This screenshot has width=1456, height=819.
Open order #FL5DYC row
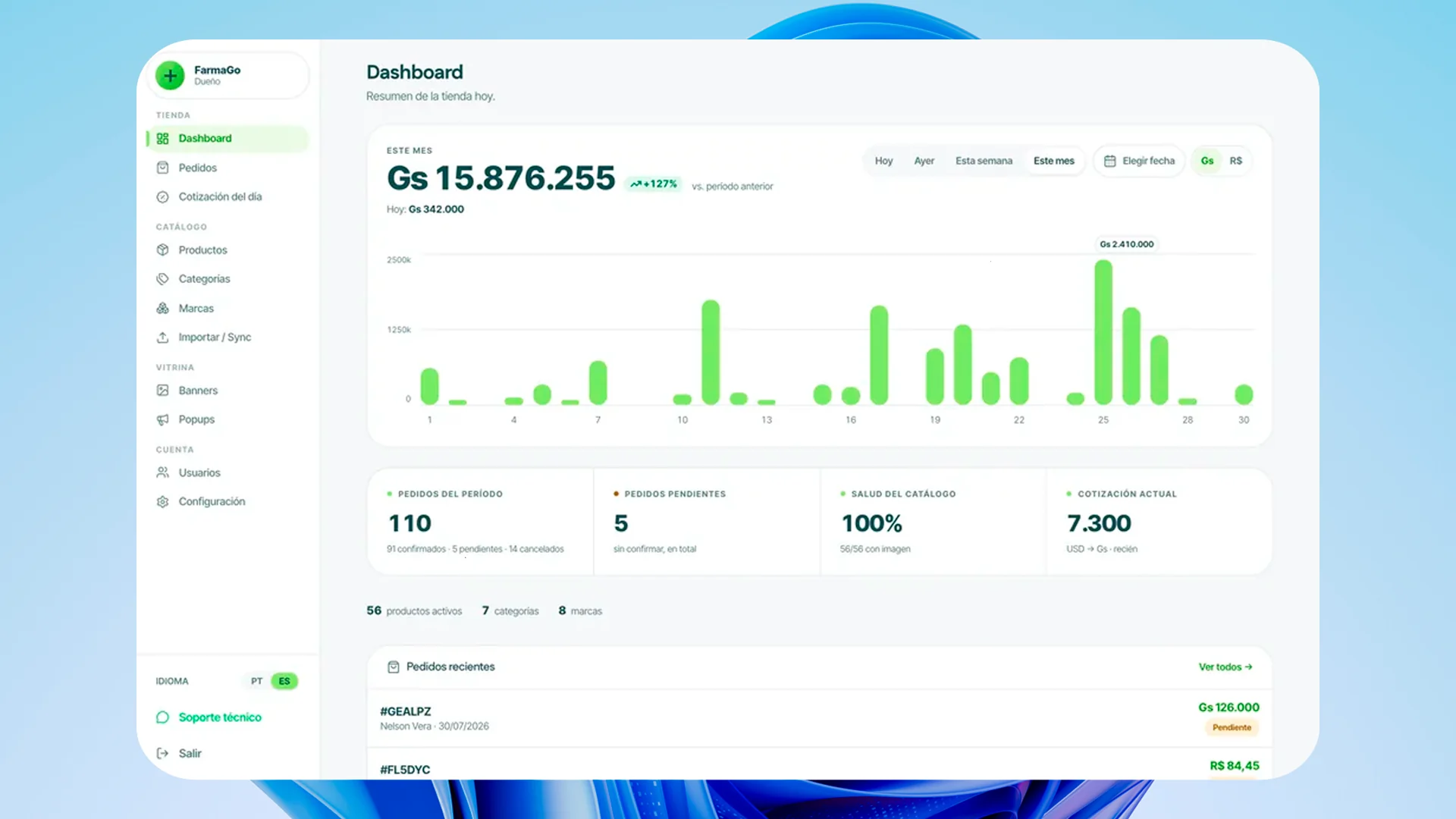tap(819, 764)
